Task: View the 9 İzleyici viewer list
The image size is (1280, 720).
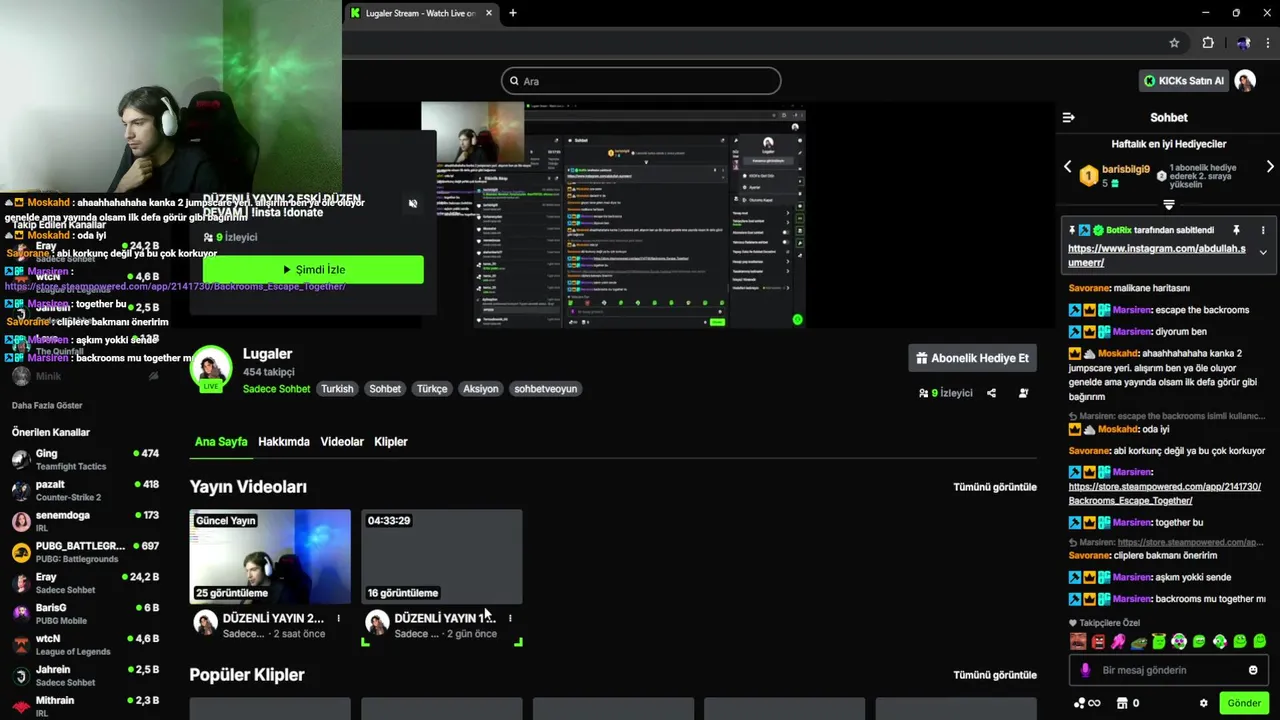Action: click(945, 393)
